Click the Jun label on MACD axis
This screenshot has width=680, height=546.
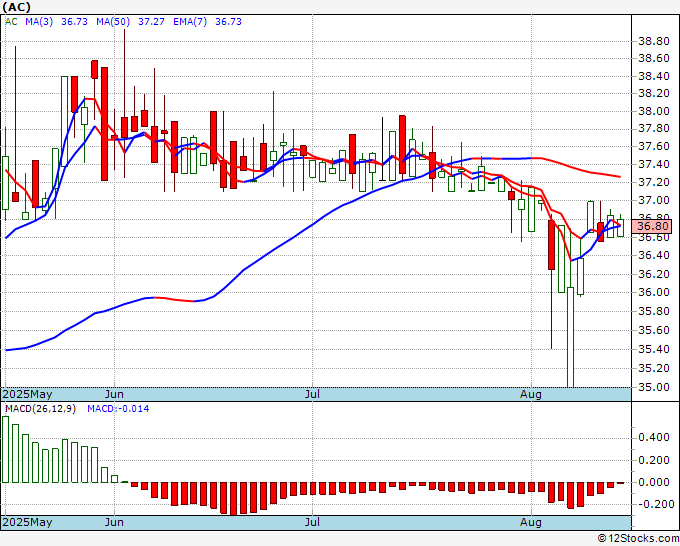114,522
